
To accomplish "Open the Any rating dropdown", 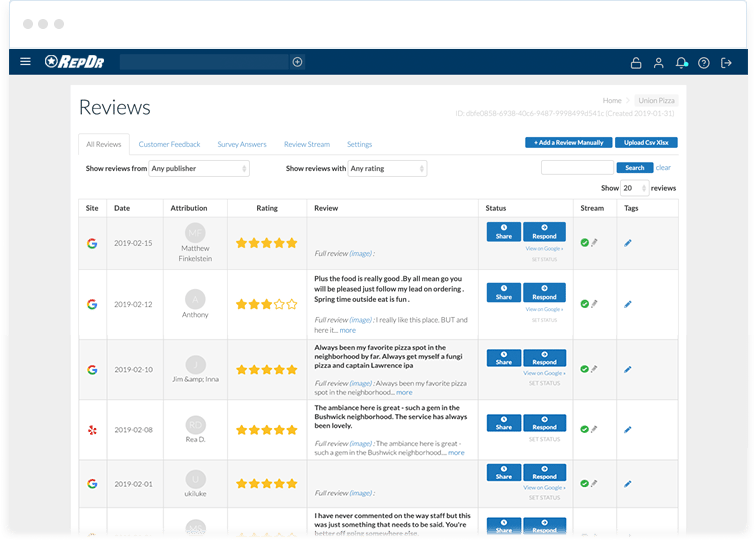I will pyautogui.click(x=387, y=169).
